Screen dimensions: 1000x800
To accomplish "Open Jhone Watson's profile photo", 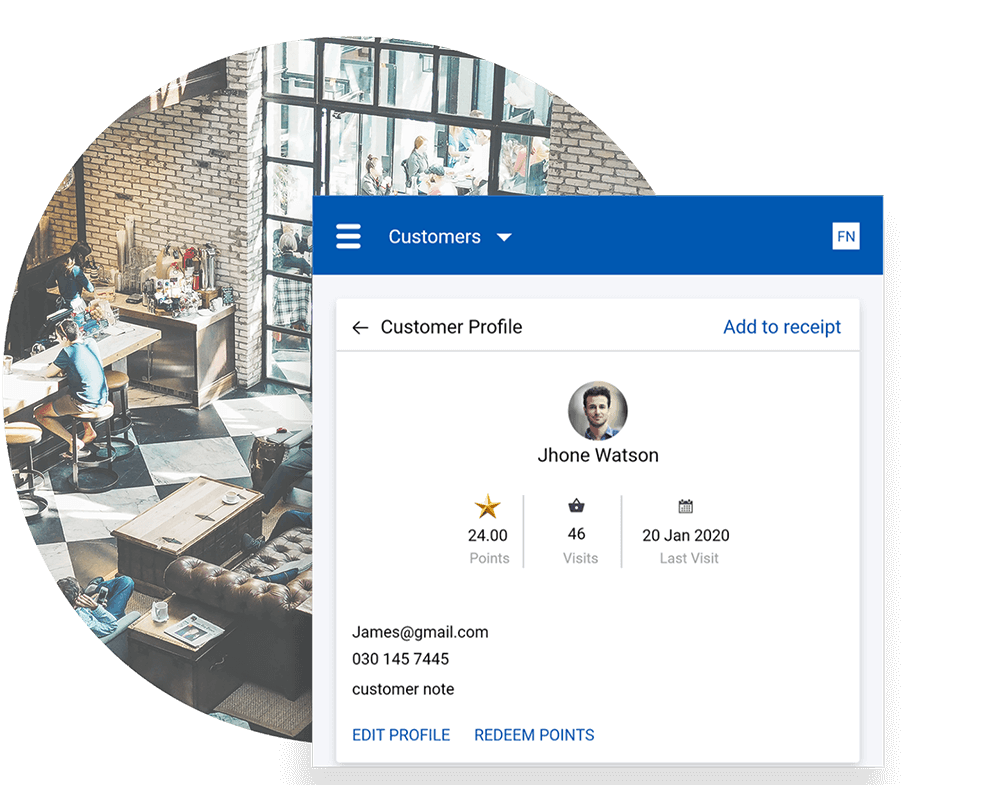I will click(598, 411).
